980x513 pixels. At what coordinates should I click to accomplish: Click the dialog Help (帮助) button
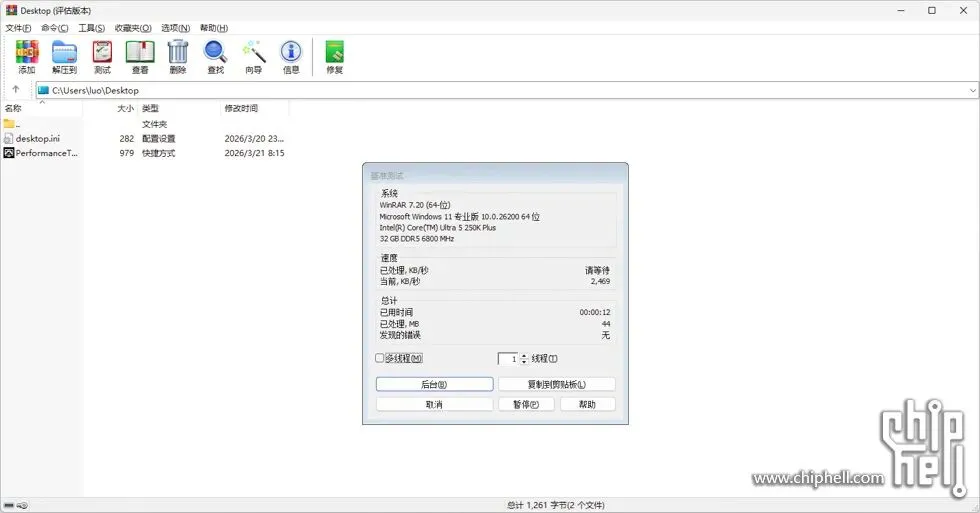[588, 404]
